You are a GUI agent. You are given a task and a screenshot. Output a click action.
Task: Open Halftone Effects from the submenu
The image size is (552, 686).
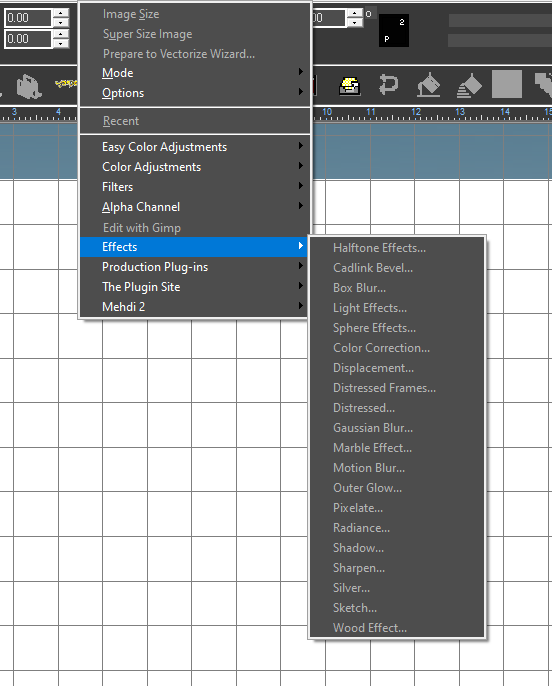(397, 248)
